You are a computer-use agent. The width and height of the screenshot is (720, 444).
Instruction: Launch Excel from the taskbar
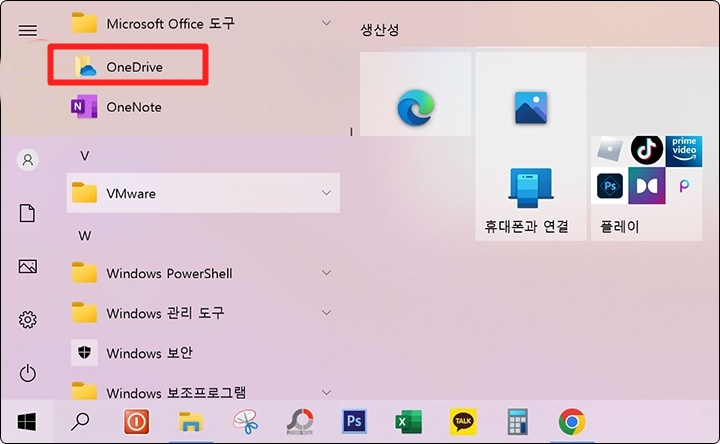point(408,422)
